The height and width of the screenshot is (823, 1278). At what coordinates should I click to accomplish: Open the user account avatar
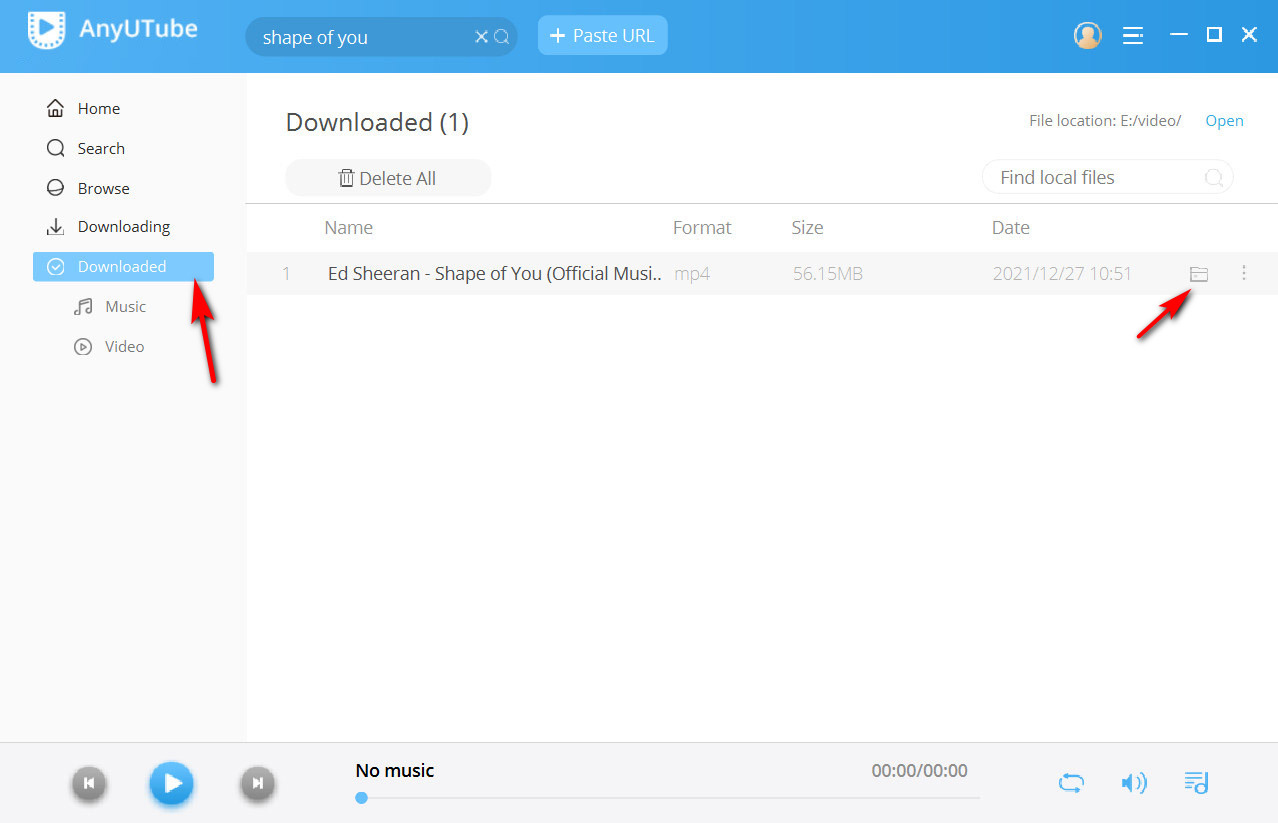1087,35
